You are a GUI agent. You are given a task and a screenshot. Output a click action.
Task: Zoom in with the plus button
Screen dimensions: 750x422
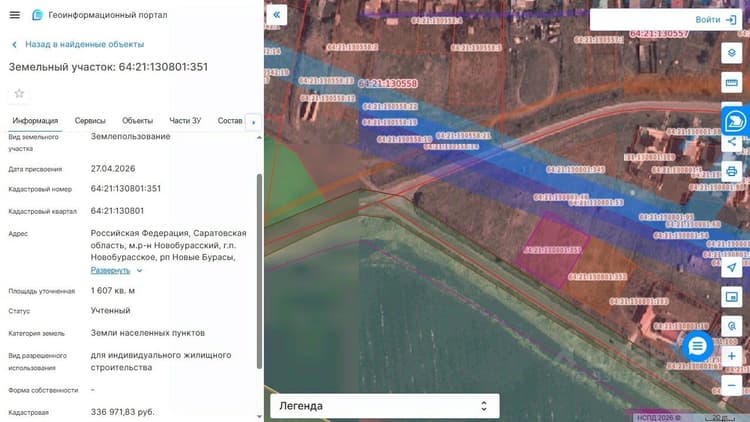(x=731, y=356)
